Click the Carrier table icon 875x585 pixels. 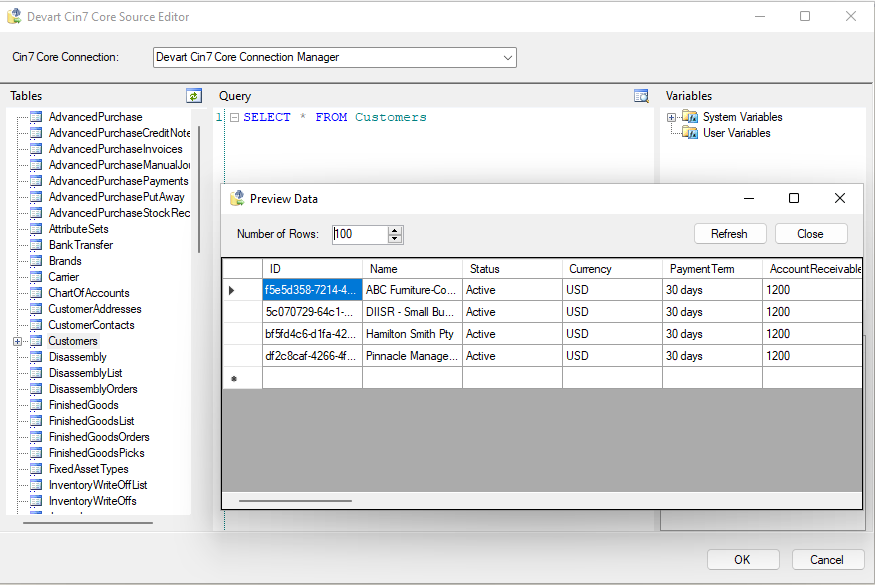click(x=36, y=277)
